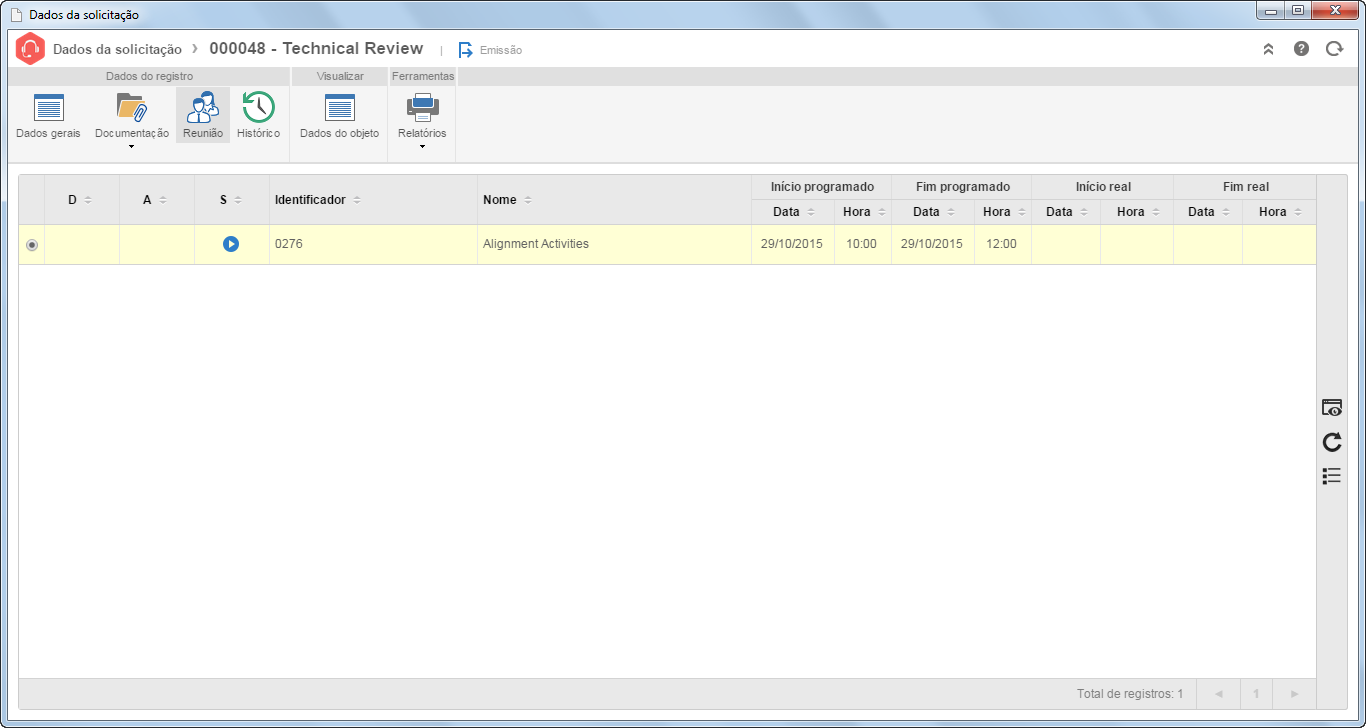Click the window document icon in title bar
Screen dimensions: 1366x728
16,15
